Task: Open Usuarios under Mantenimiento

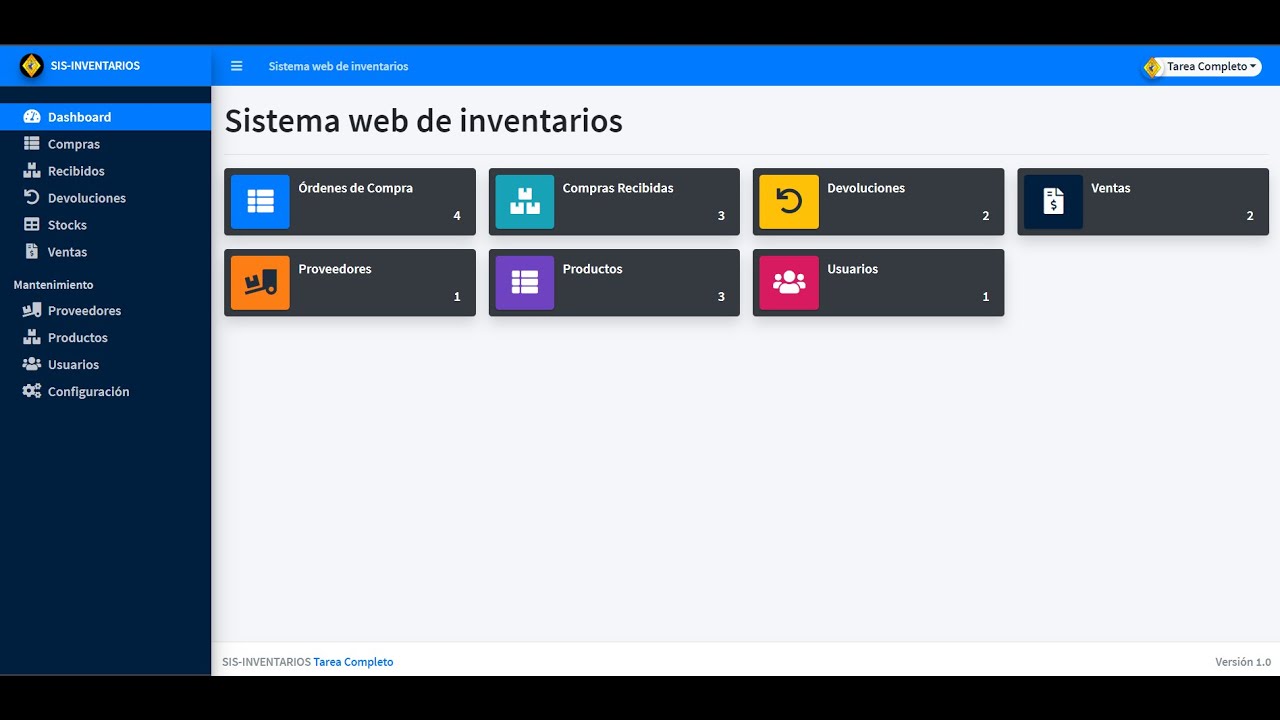Action: point(105,365)
